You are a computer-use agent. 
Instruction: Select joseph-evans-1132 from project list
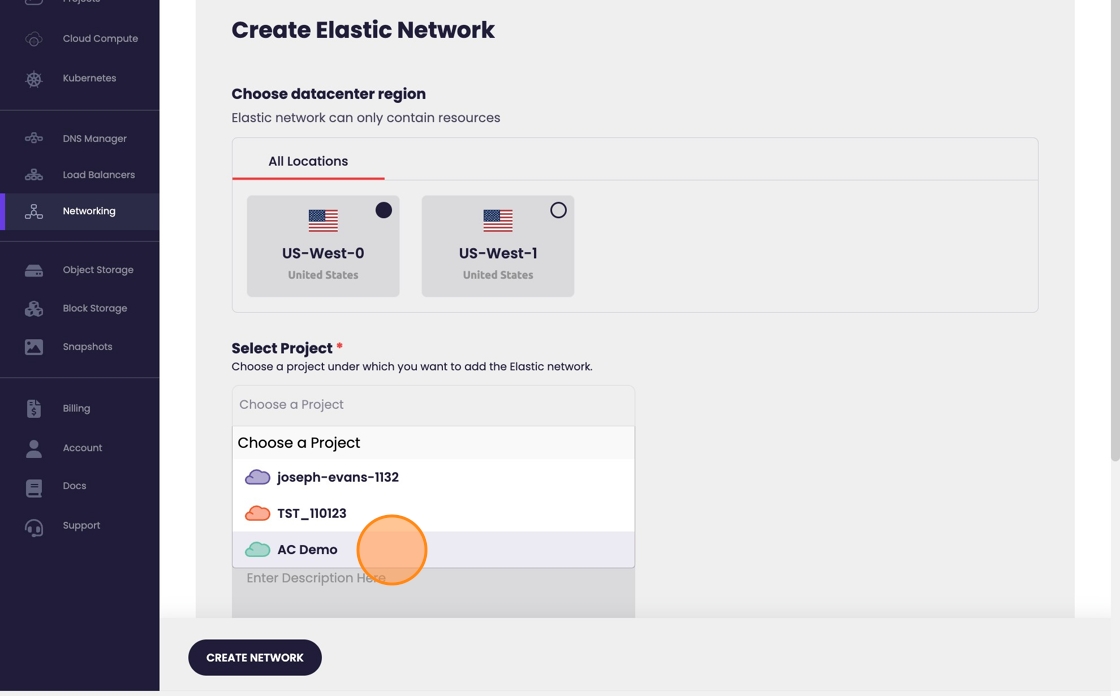(x=337, y=477)
